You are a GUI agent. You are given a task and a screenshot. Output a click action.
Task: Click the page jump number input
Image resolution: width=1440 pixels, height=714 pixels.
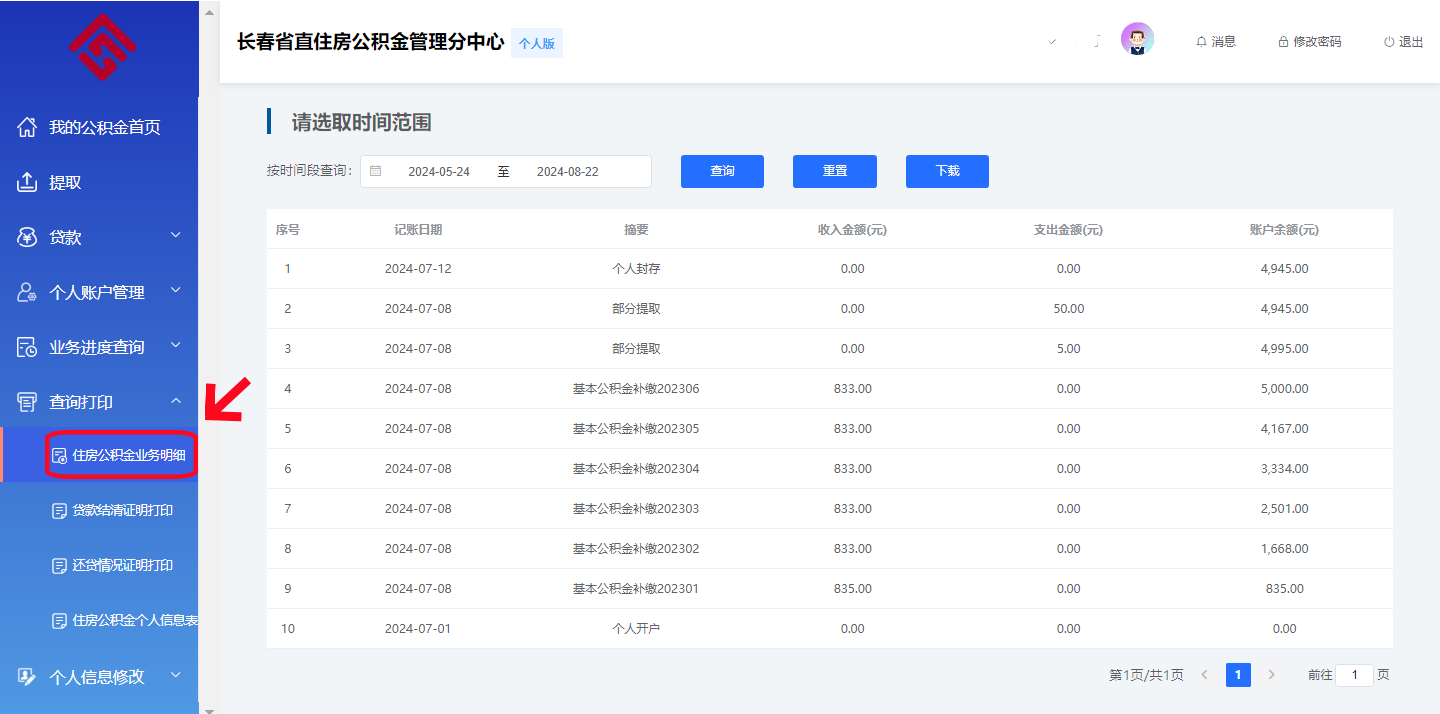1355,675
